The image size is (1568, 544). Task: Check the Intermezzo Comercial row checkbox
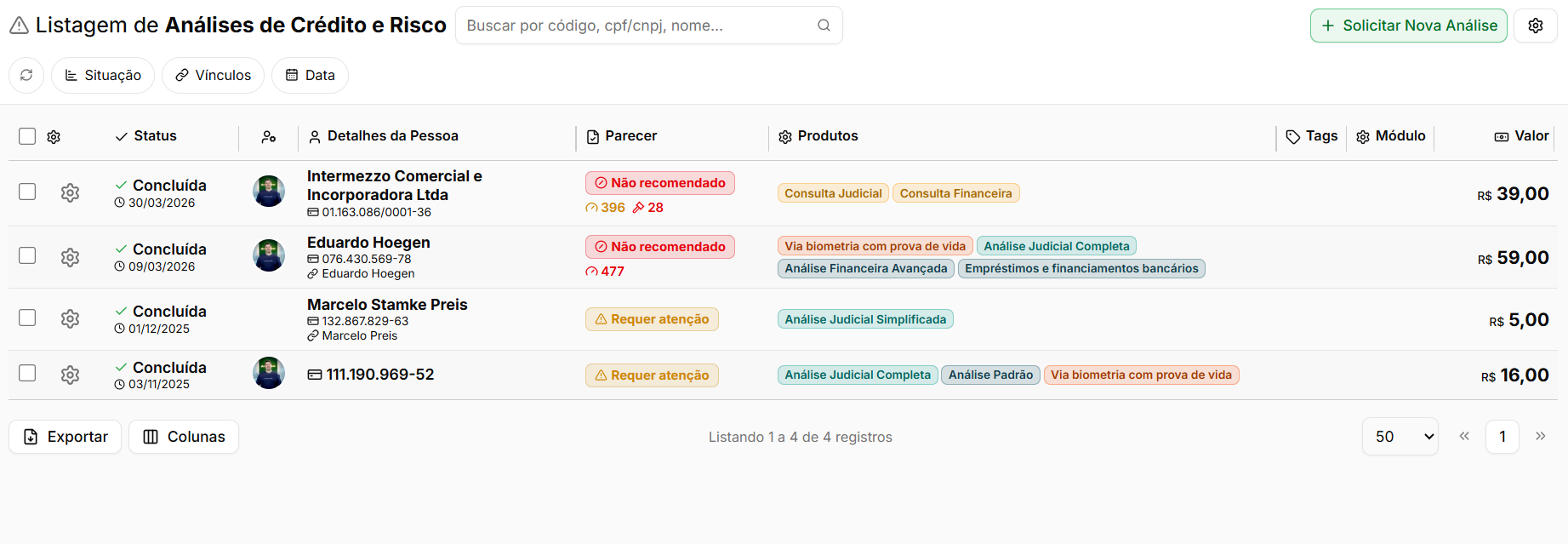point(27,192)
